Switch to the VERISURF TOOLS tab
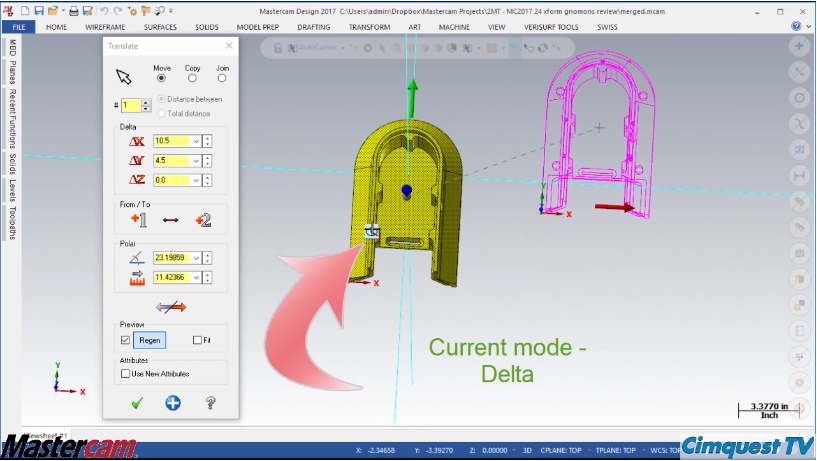This screenshot has height=461, width=817. 551,27
